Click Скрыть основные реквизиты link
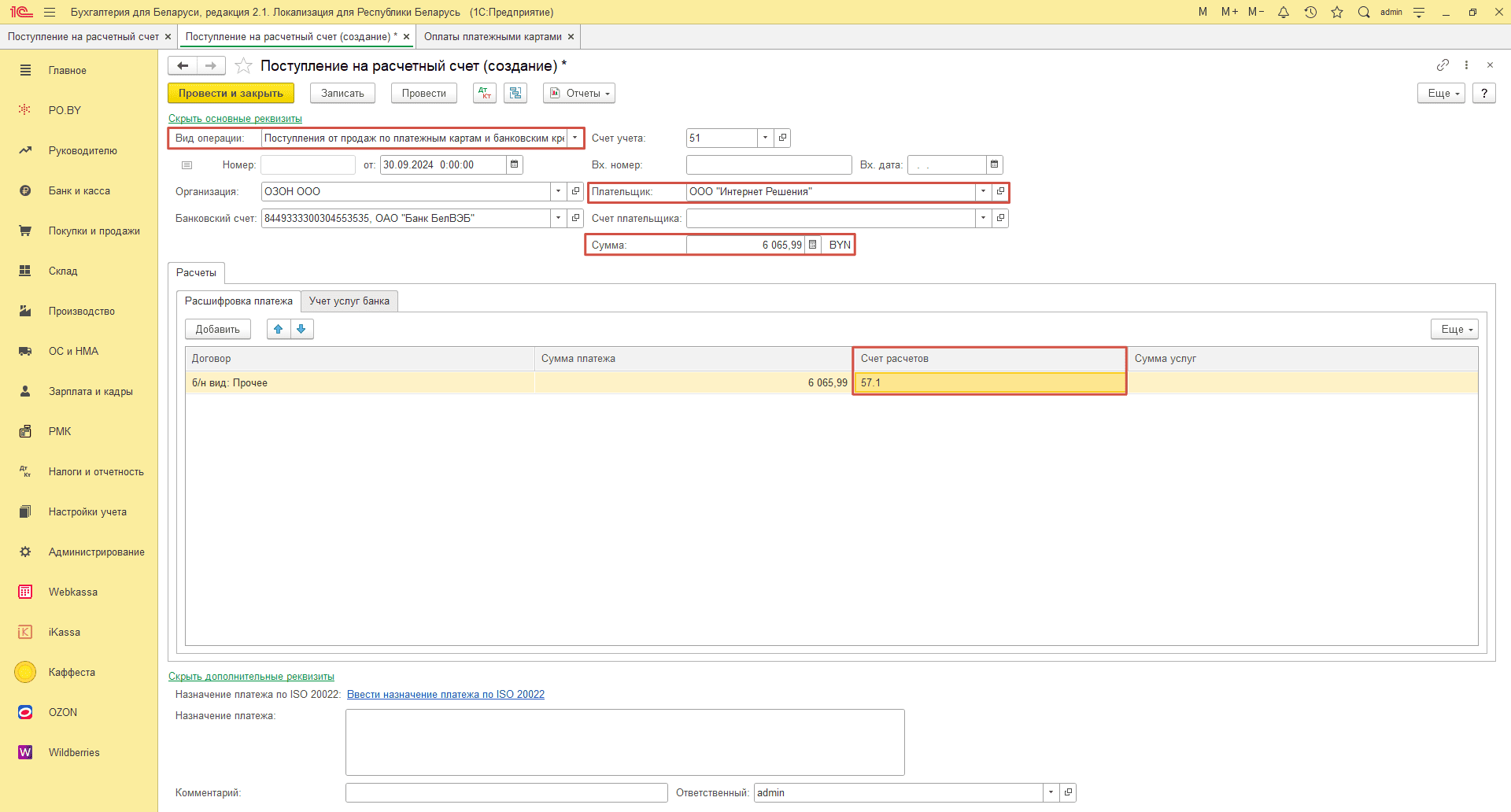1511x812 pixels. click(x=235, y=119)
